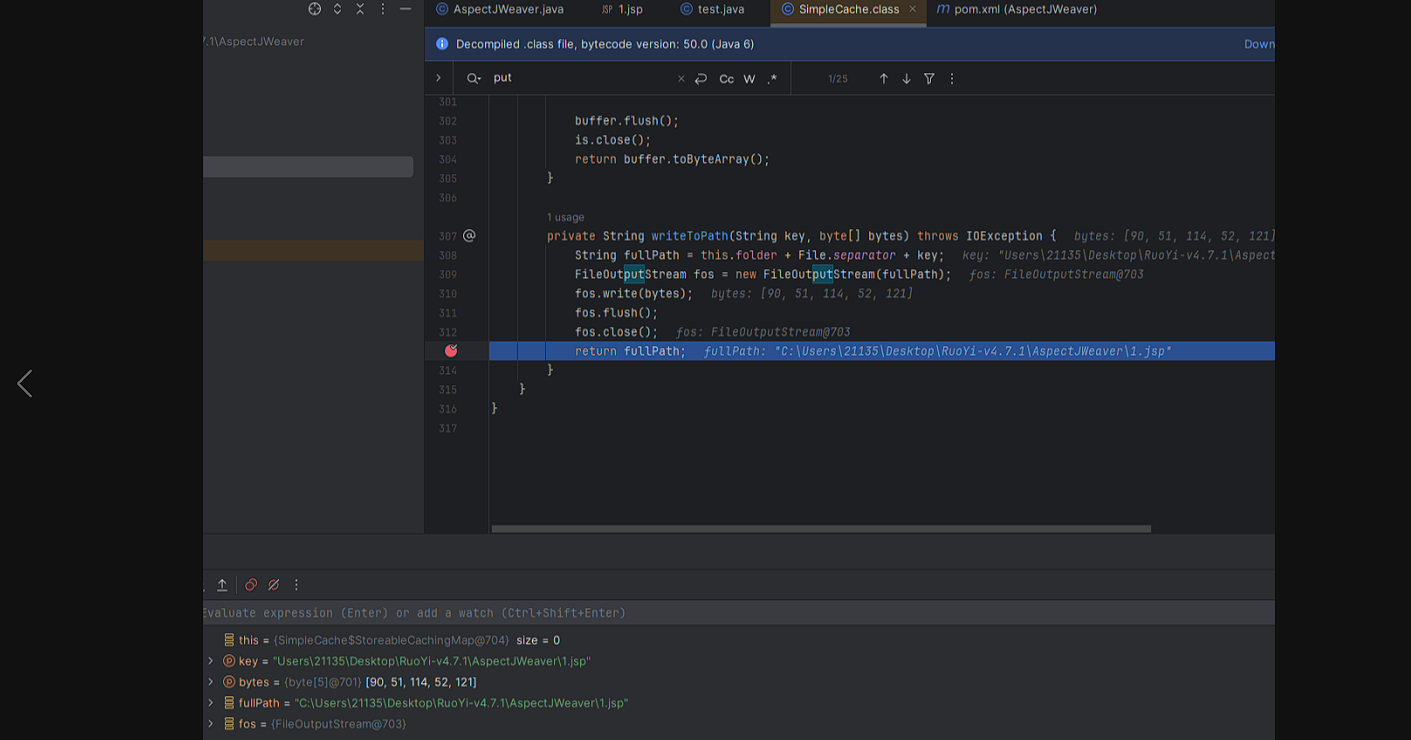Click the new line icon in find bar

tap(701, 78)
